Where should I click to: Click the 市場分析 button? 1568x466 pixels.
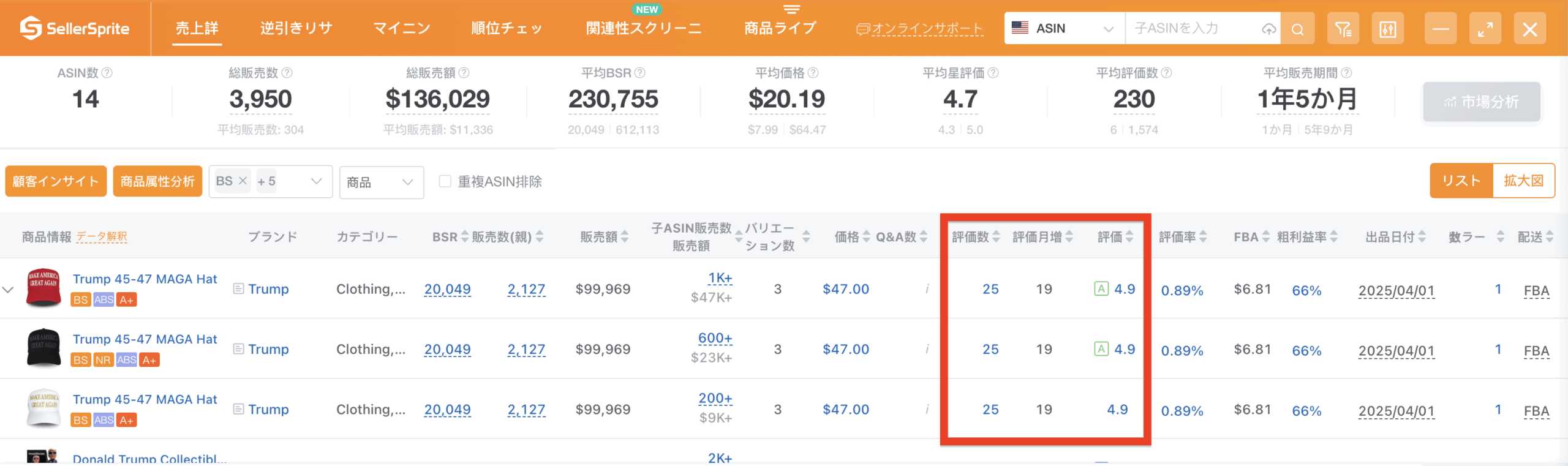pos(1482,102)
